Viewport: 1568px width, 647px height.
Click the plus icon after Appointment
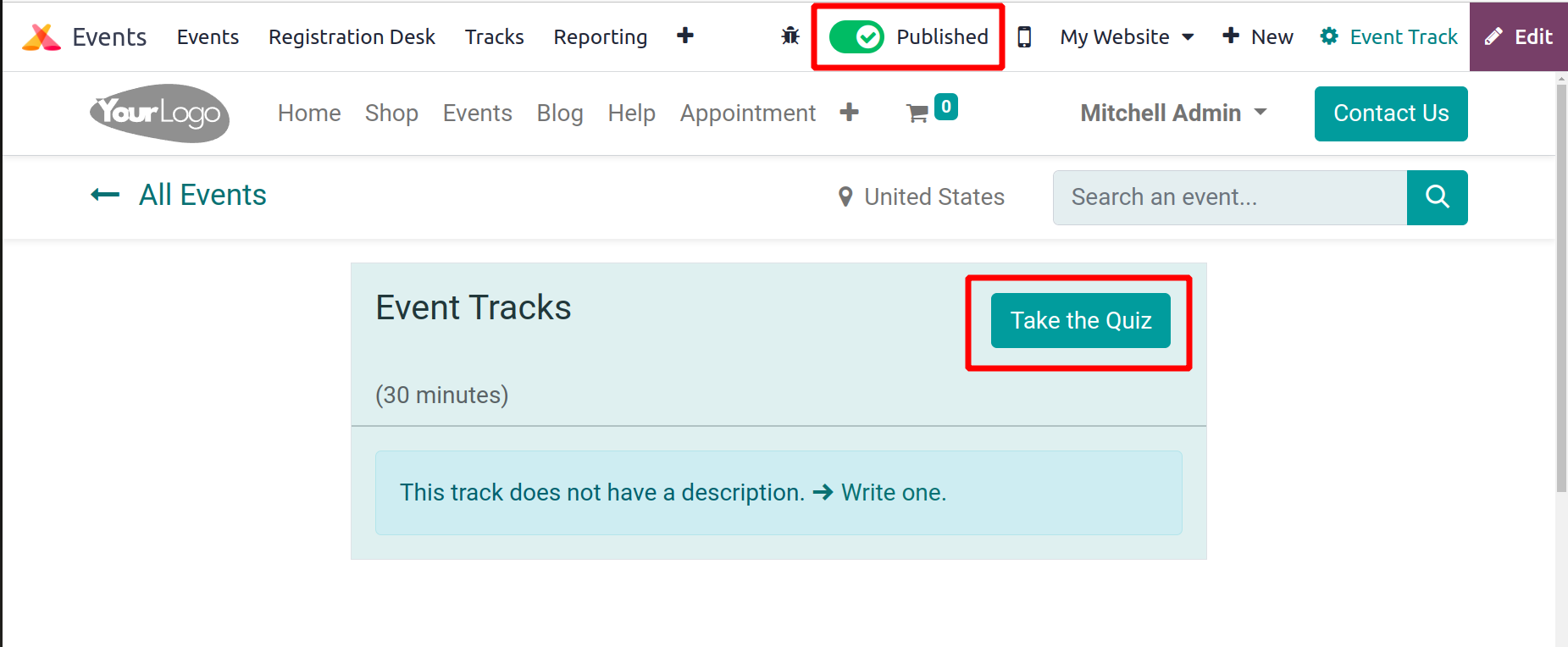point(849,113)
